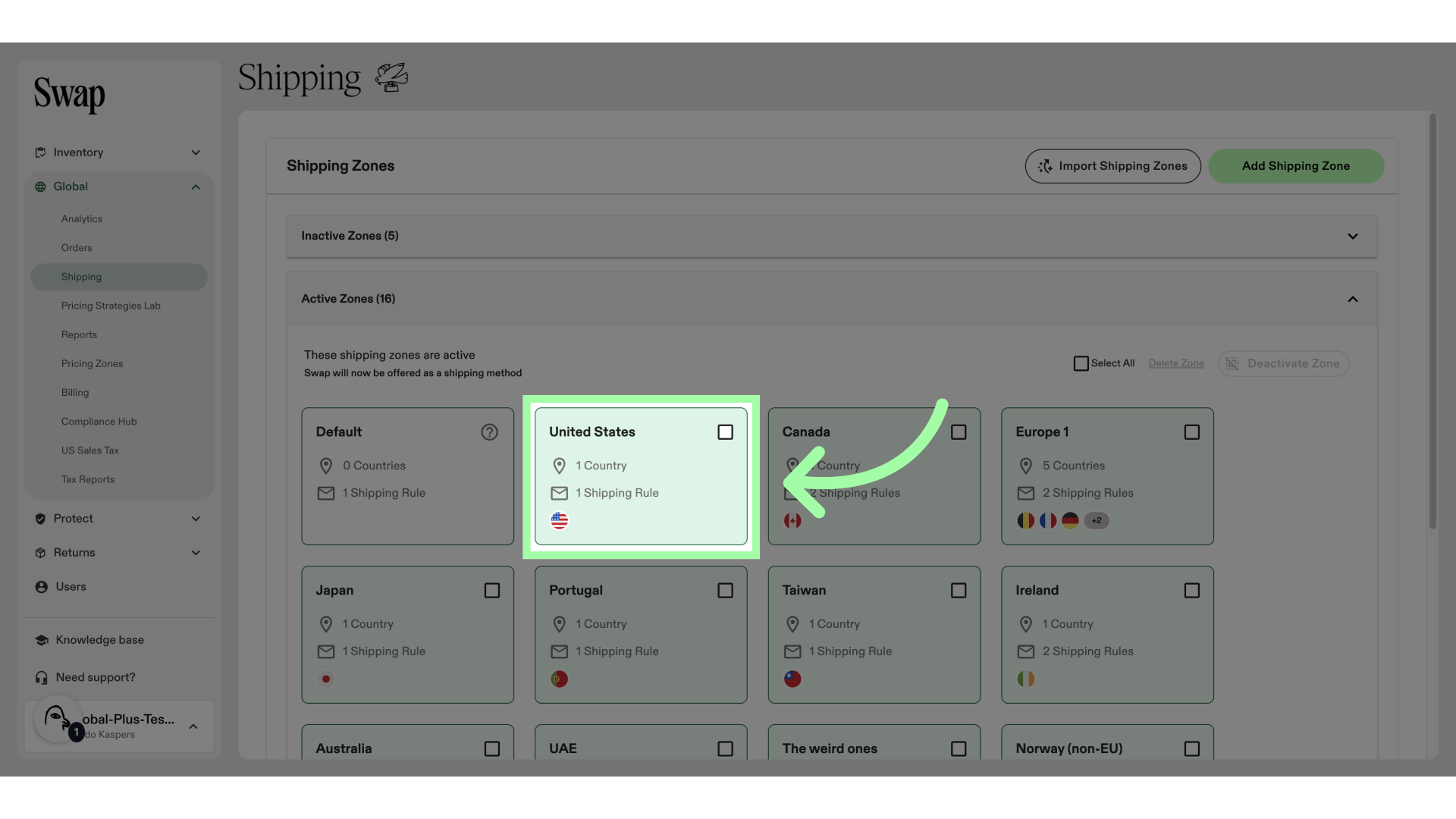The width and height of the screenshot is (1456, 819).
Task: Go to Orders in the sidebar
Action: [77, 248]
